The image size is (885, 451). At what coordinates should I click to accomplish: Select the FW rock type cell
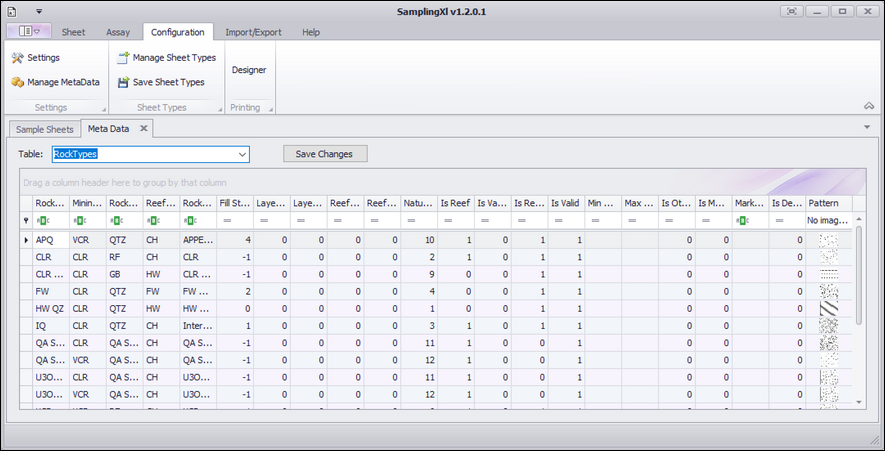point(51,292)
